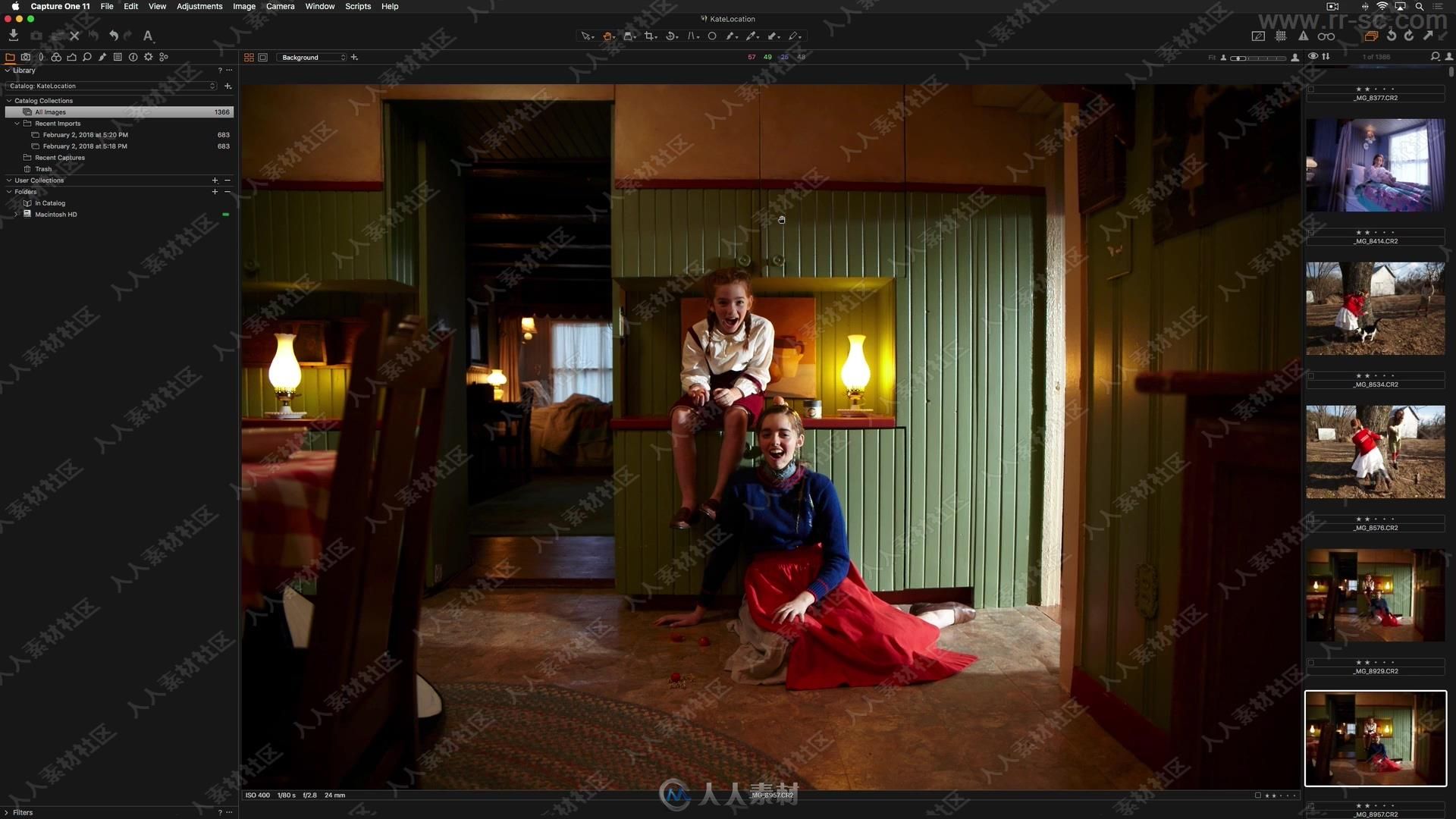Toggle the exposure warning triangle
Image resolution: width=1456 pixels, height=819 pixels.
[x=1304, y=36]
